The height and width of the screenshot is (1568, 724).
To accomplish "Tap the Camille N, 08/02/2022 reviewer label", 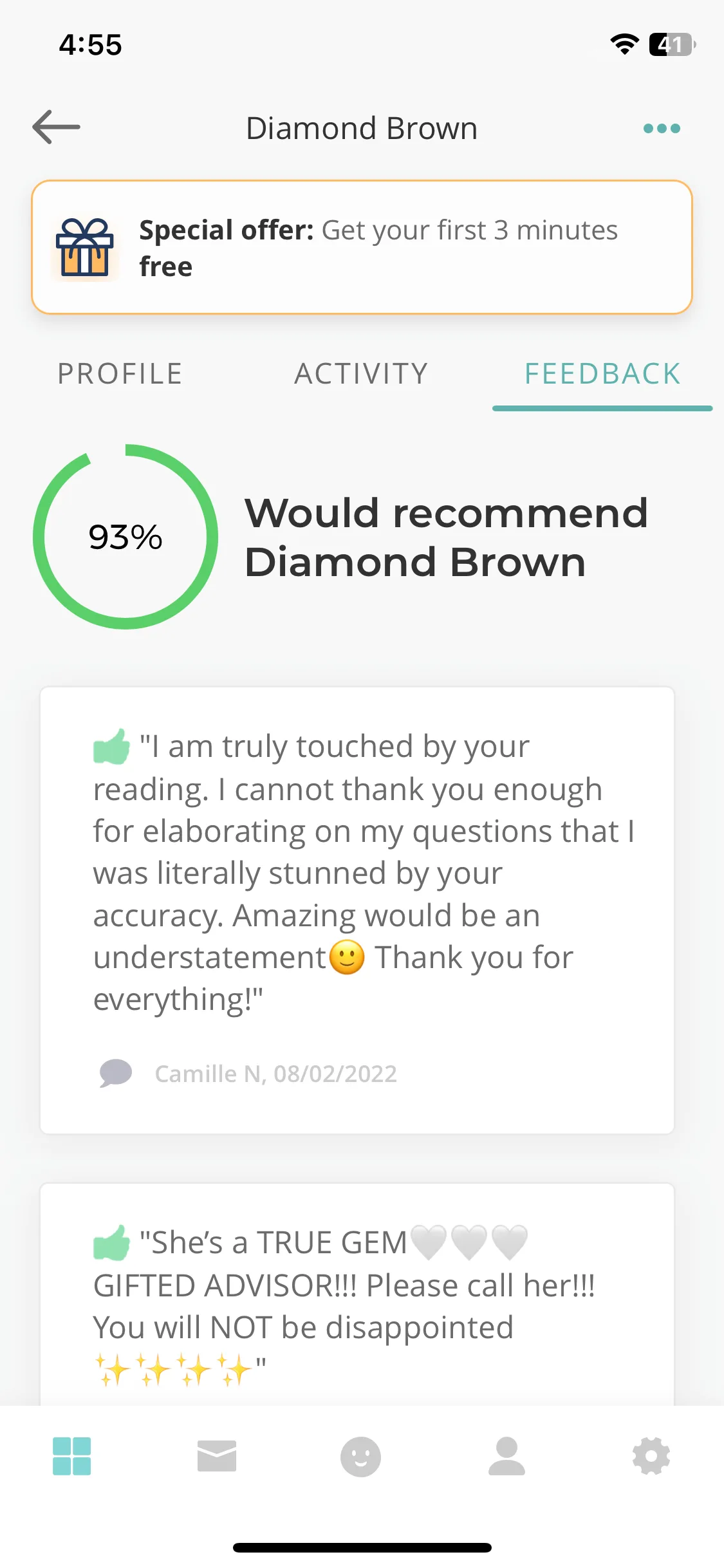I will pos(276,1074).
